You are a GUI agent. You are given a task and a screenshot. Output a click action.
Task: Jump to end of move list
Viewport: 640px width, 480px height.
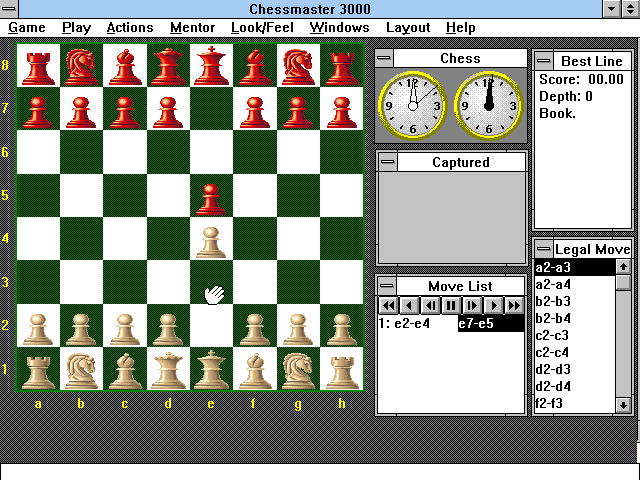(514, 305)
